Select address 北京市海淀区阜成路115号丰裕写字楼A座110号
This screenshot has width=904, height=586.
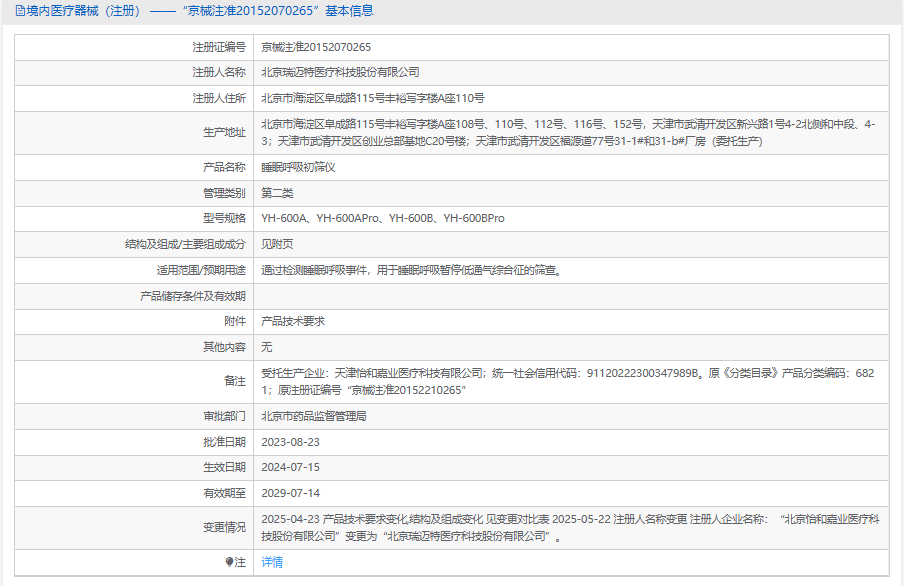tap(373, 99)
